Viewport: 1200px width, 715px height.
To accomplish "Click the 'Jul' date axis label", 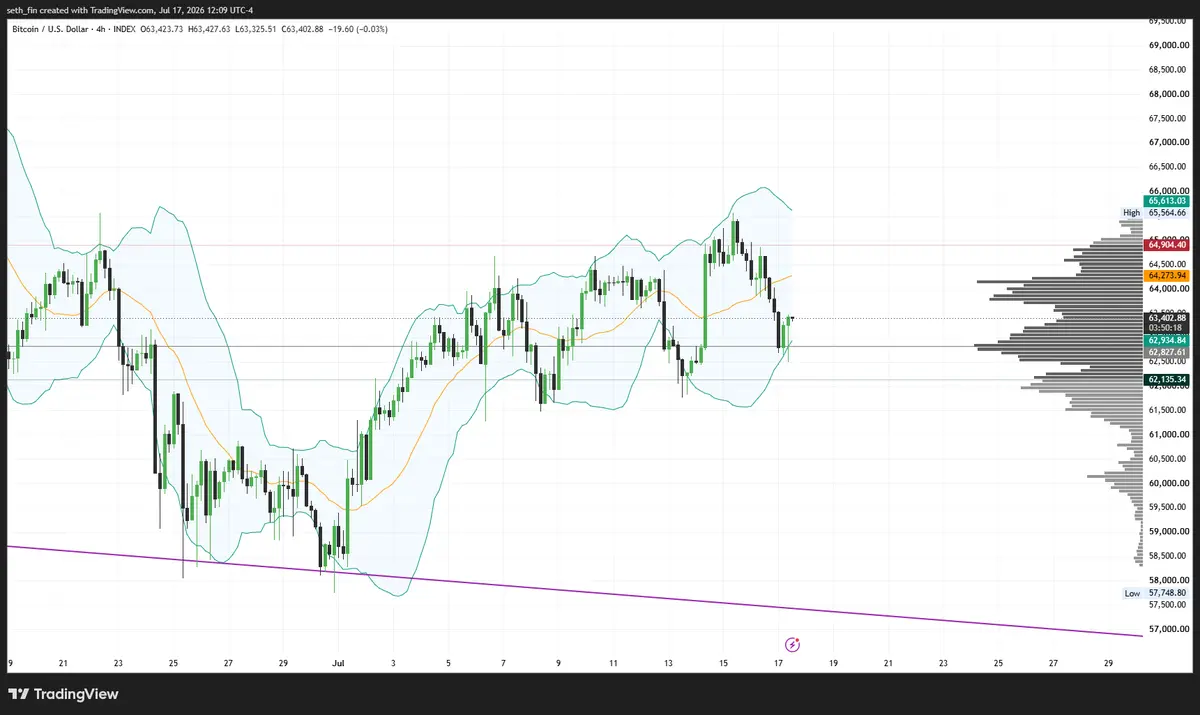I will click(337, 662).
